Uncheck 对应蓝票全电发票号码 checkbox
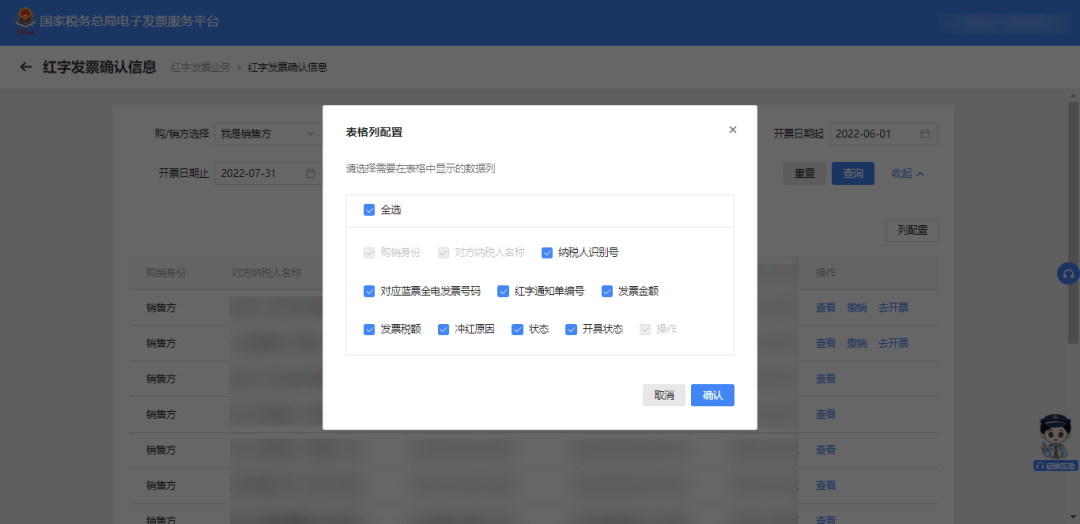Viewport: 1080px width, 524px height. (369, 291)
